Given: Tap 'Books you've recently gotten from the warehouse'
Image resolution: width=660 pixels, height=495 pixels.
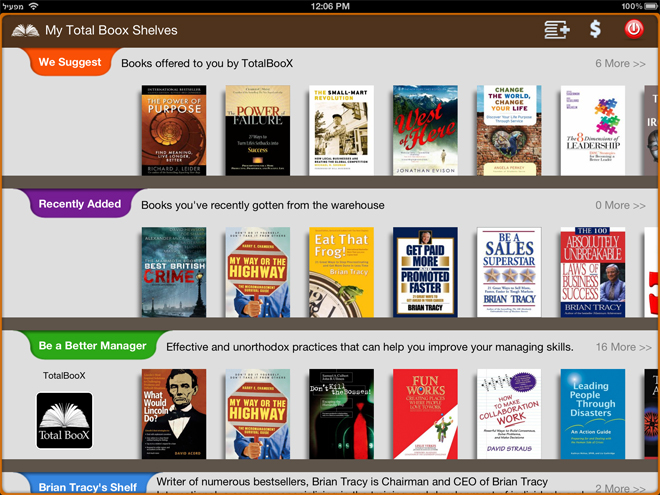Looking at the screenshot, I should click(263, 205).
